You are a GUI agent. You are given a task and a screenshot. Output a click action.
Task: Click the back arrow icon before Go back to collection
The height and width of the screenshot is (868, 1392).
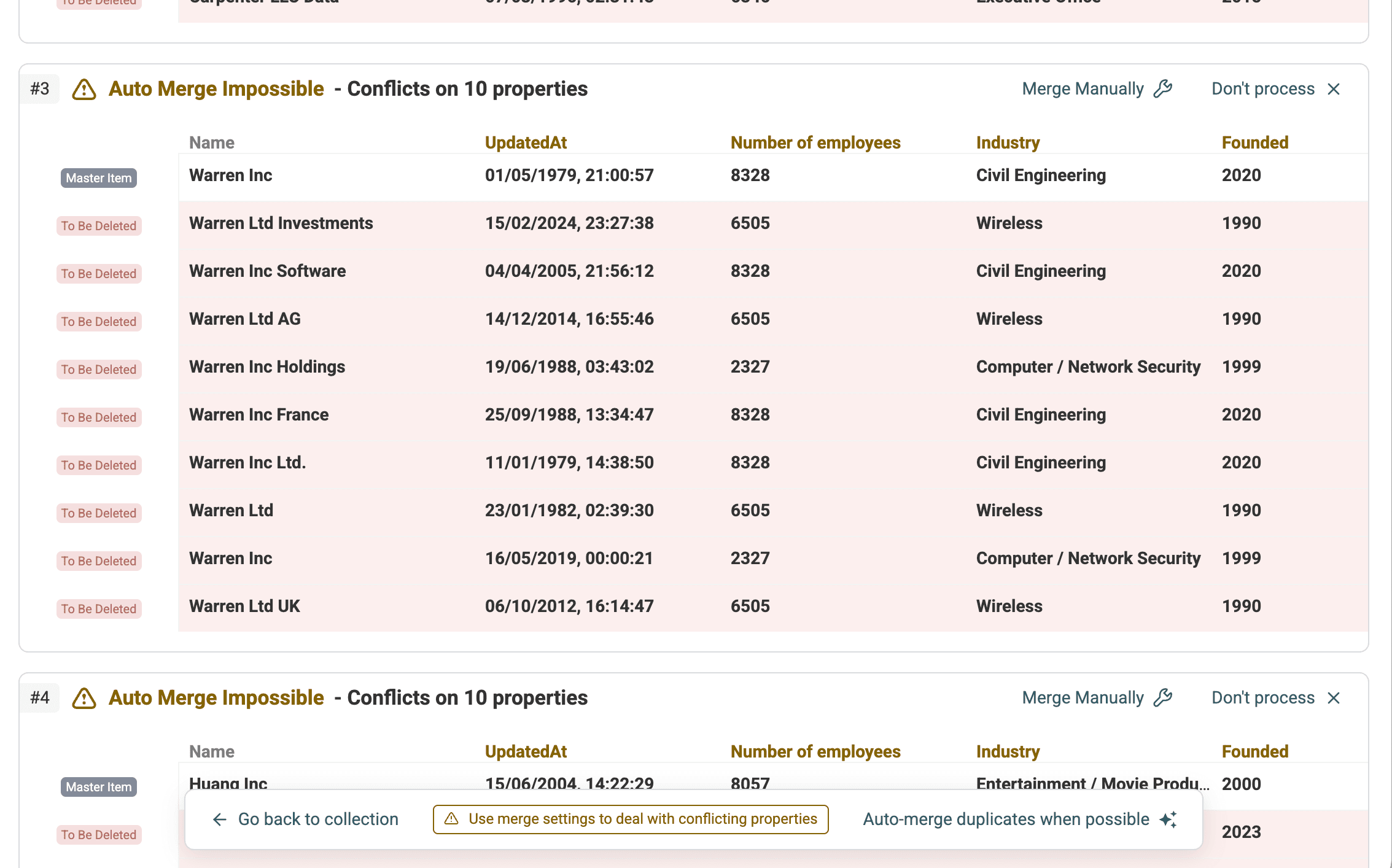coord(220,820)
